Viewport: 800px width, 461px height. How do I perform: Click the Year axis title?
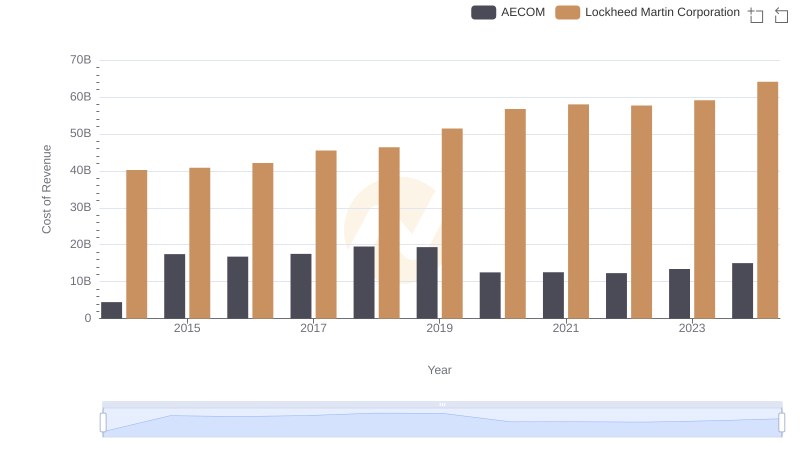(x=439, y=370)
